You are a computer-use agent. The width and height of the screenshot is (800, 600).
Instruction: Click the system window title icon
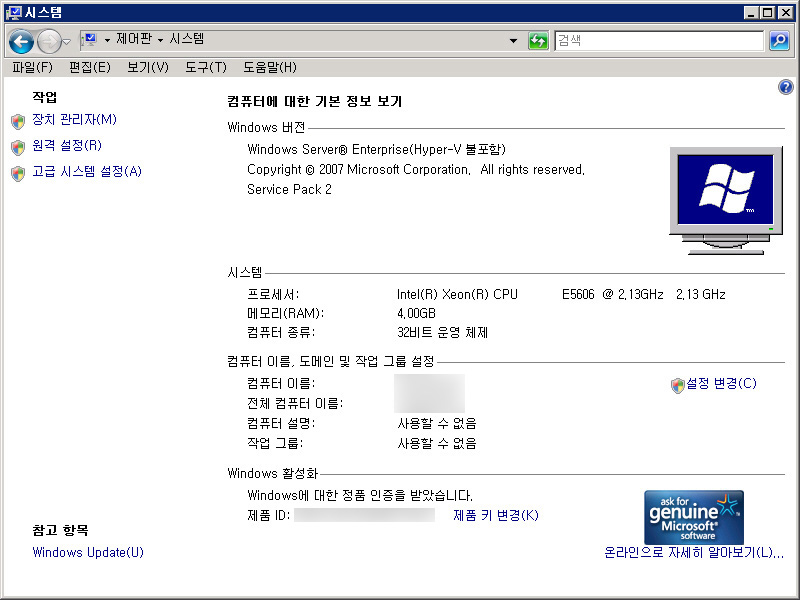click(14, 12)
